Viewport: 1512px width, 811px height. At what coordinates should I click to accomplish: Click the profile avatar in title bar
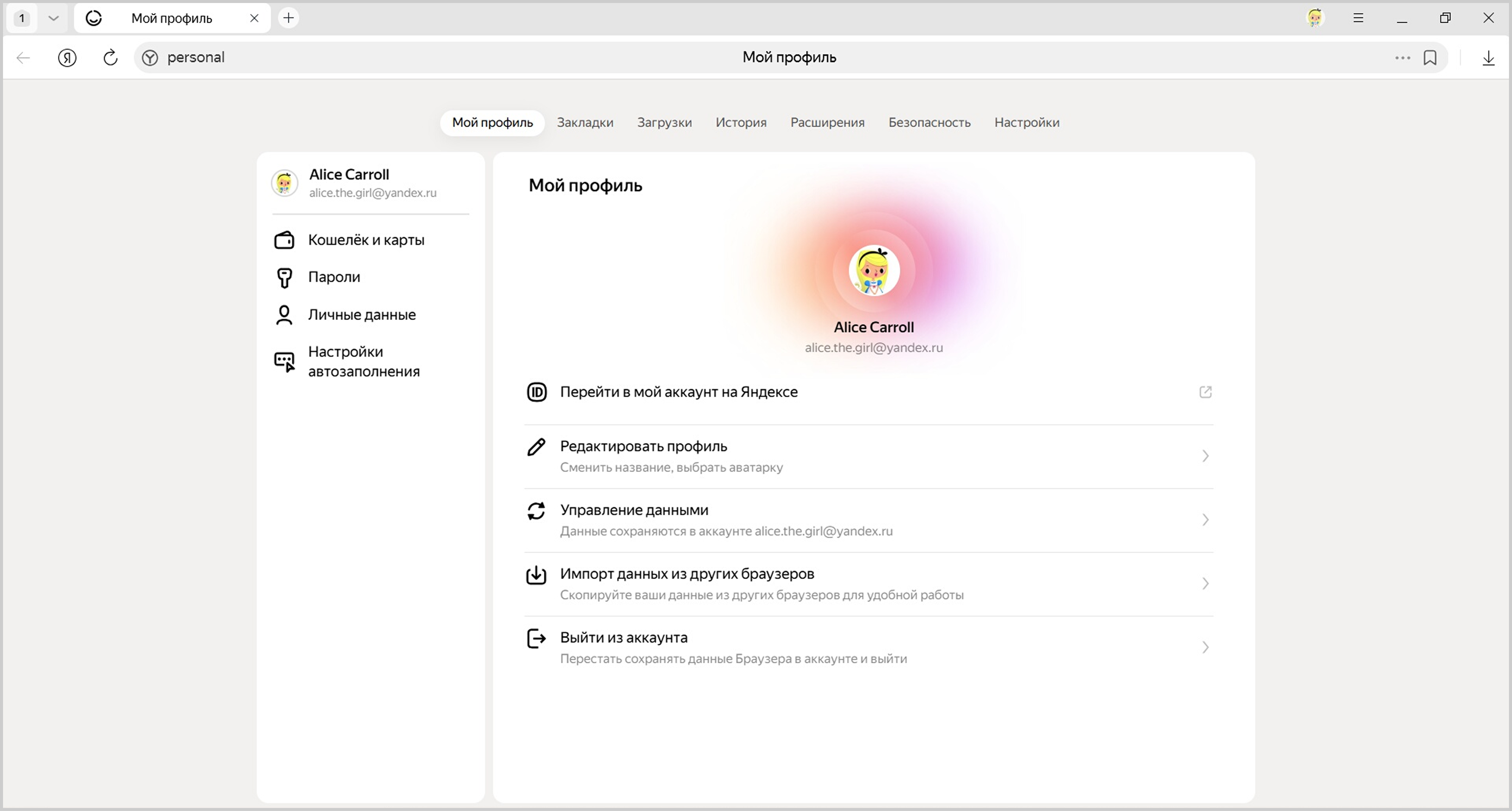(1315, 18)
